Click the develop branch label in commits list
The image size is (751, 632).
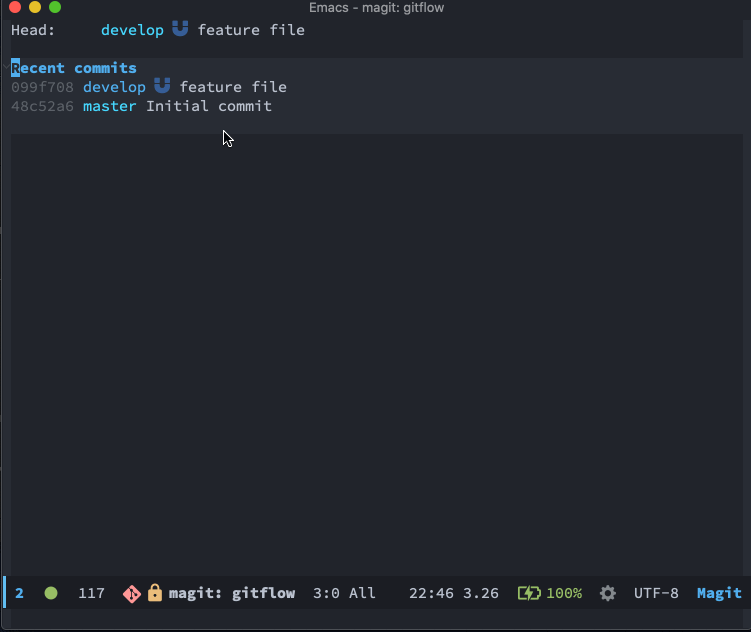point(114,87)
